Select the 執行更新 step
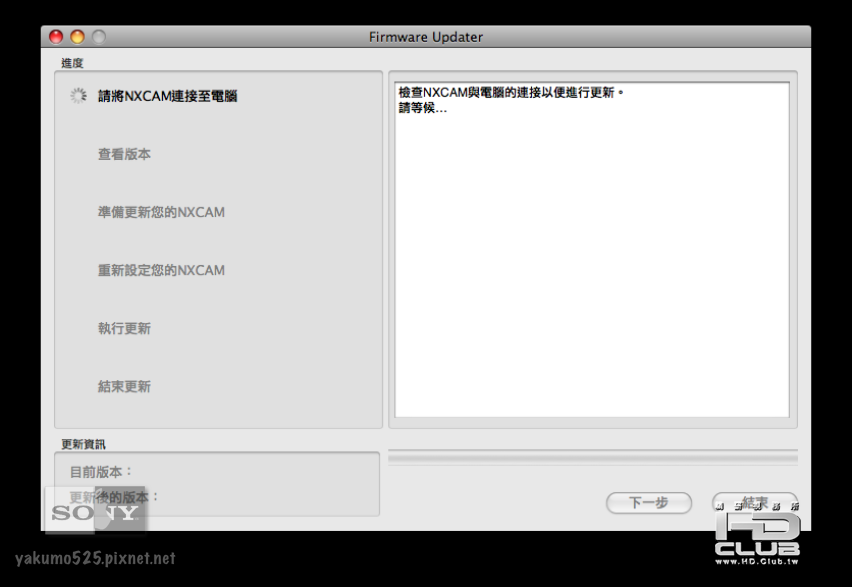The height and width of the screenshot is (587, 852). click(124, 329)
